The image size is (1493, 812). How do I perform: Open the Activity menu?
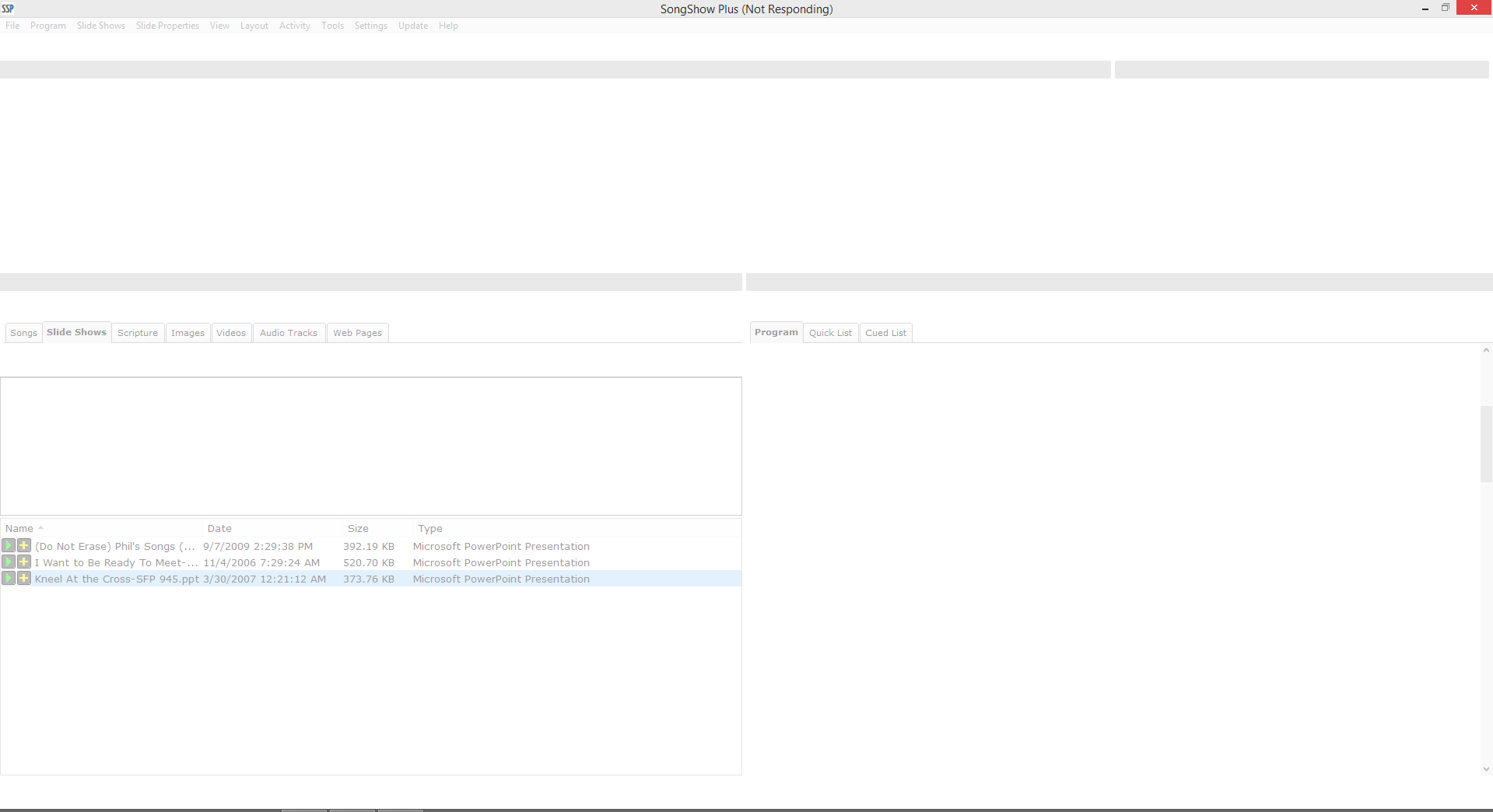(294, 26)
